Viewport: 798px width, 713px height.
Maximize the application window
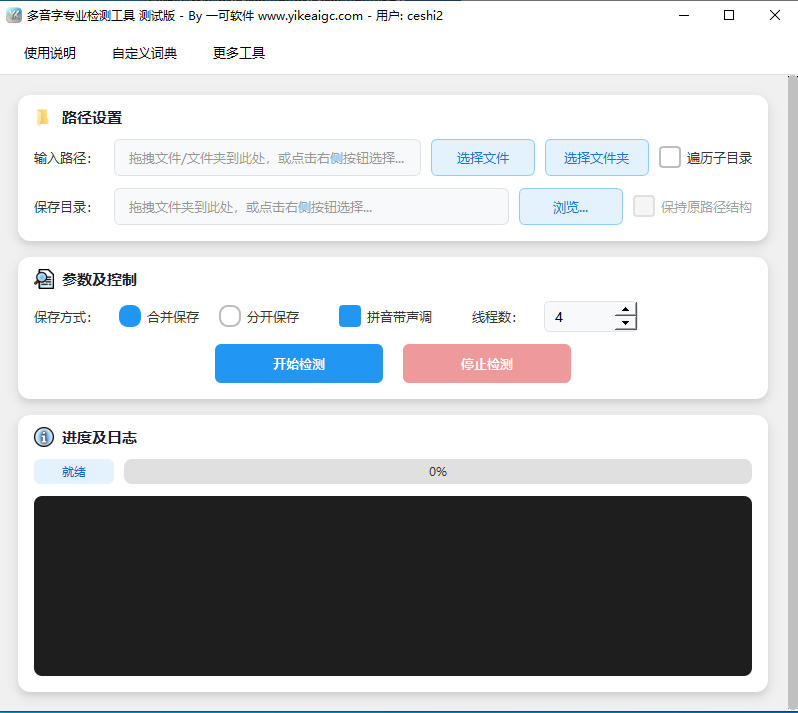(x=729, y=15)
